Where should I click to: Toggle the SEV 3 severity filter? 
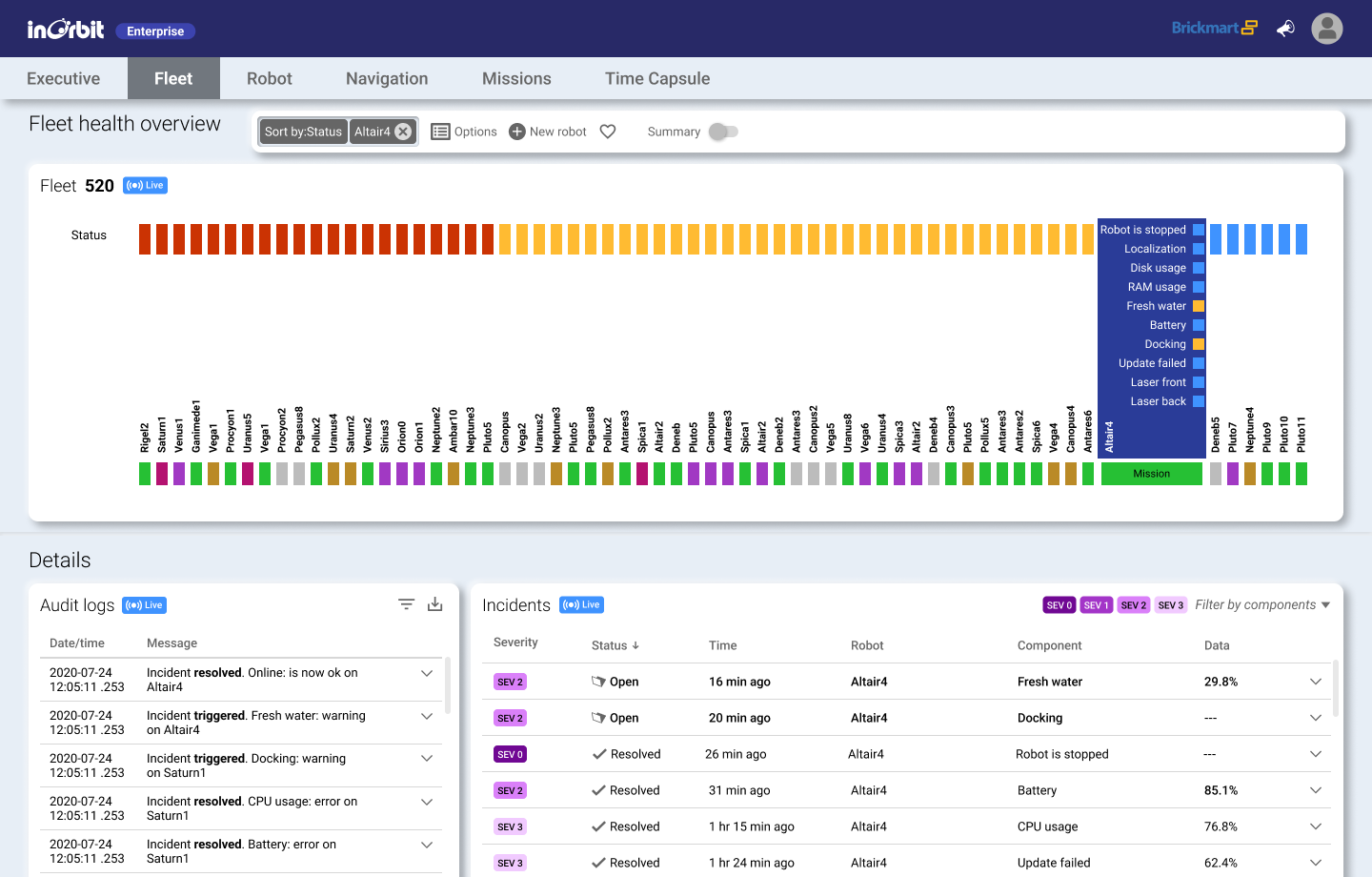pos(1171,605)
